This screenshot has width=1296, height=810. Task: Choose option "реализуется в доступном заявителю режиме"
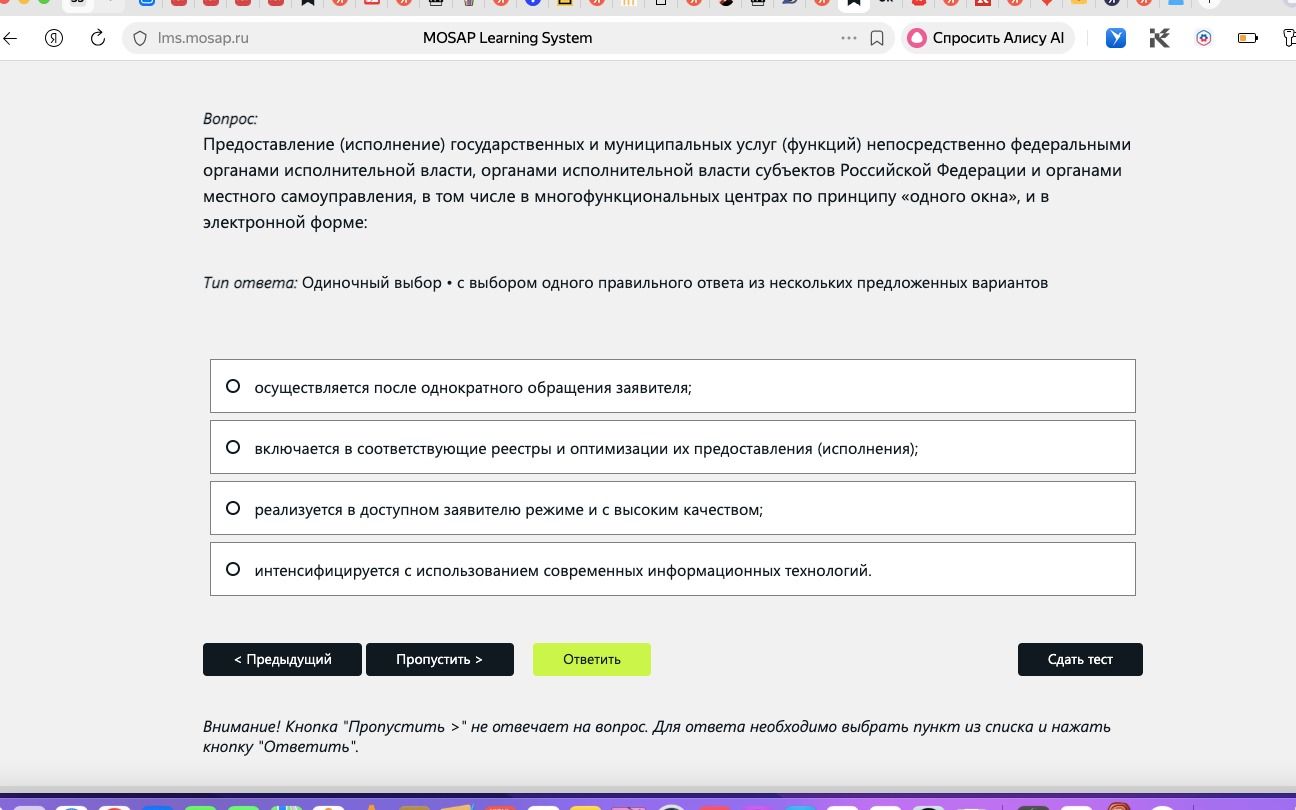pos(673,508)
